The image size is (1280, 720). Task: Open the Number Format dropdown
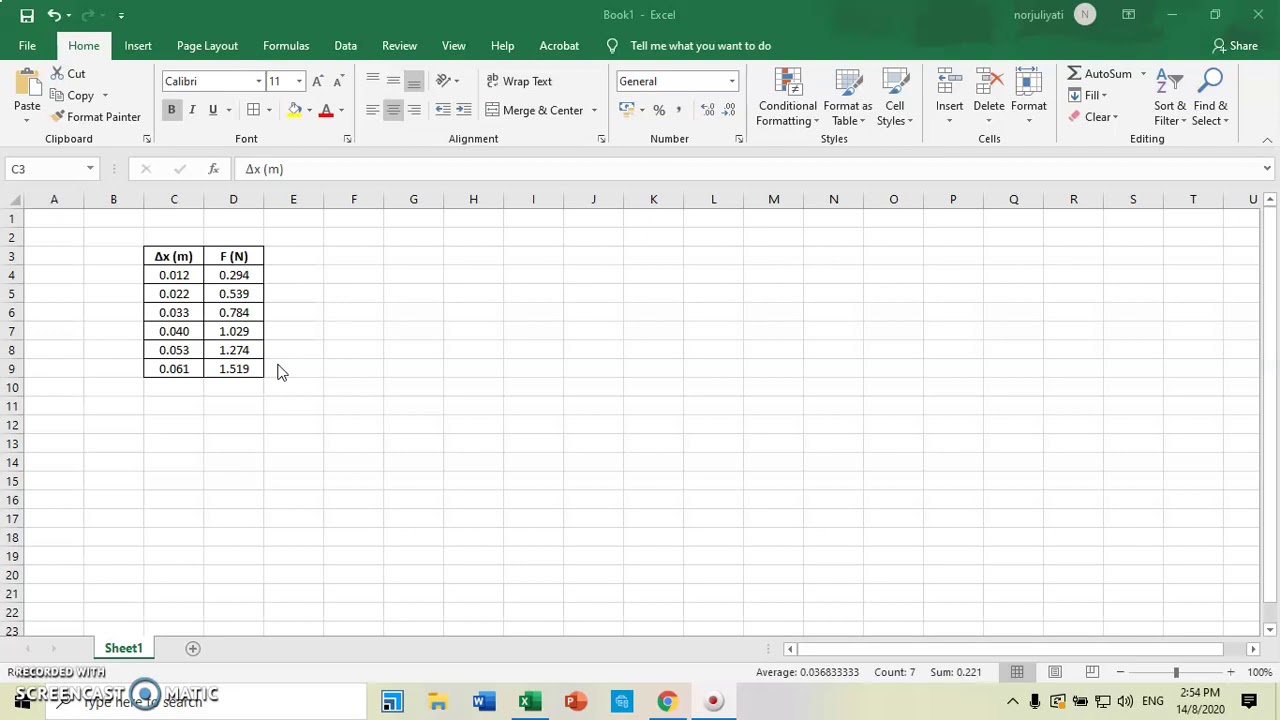[x=732, y=81]
